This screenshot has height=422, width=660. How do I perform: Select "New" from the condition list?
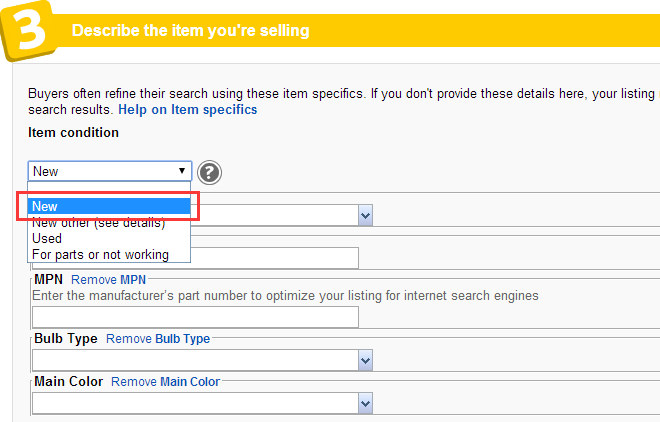pos(108,206)
